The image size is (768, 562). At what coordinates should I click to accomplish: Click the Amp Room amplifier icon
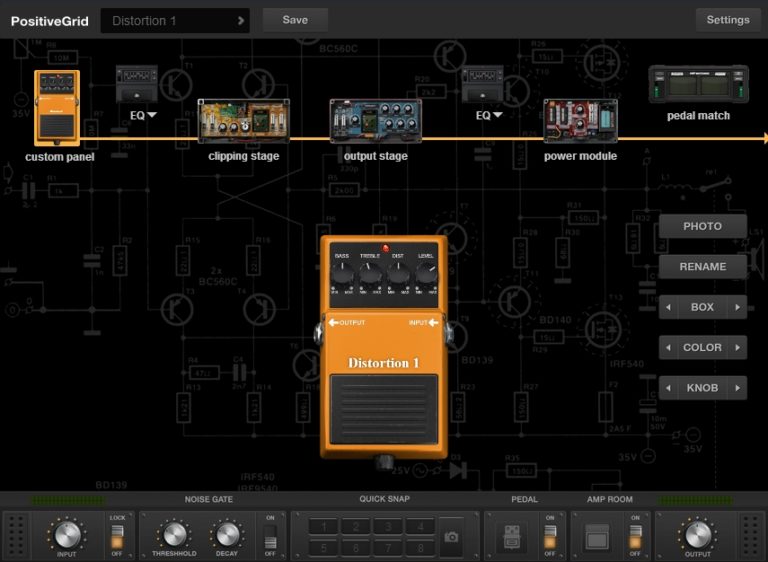tap(598, 538)
